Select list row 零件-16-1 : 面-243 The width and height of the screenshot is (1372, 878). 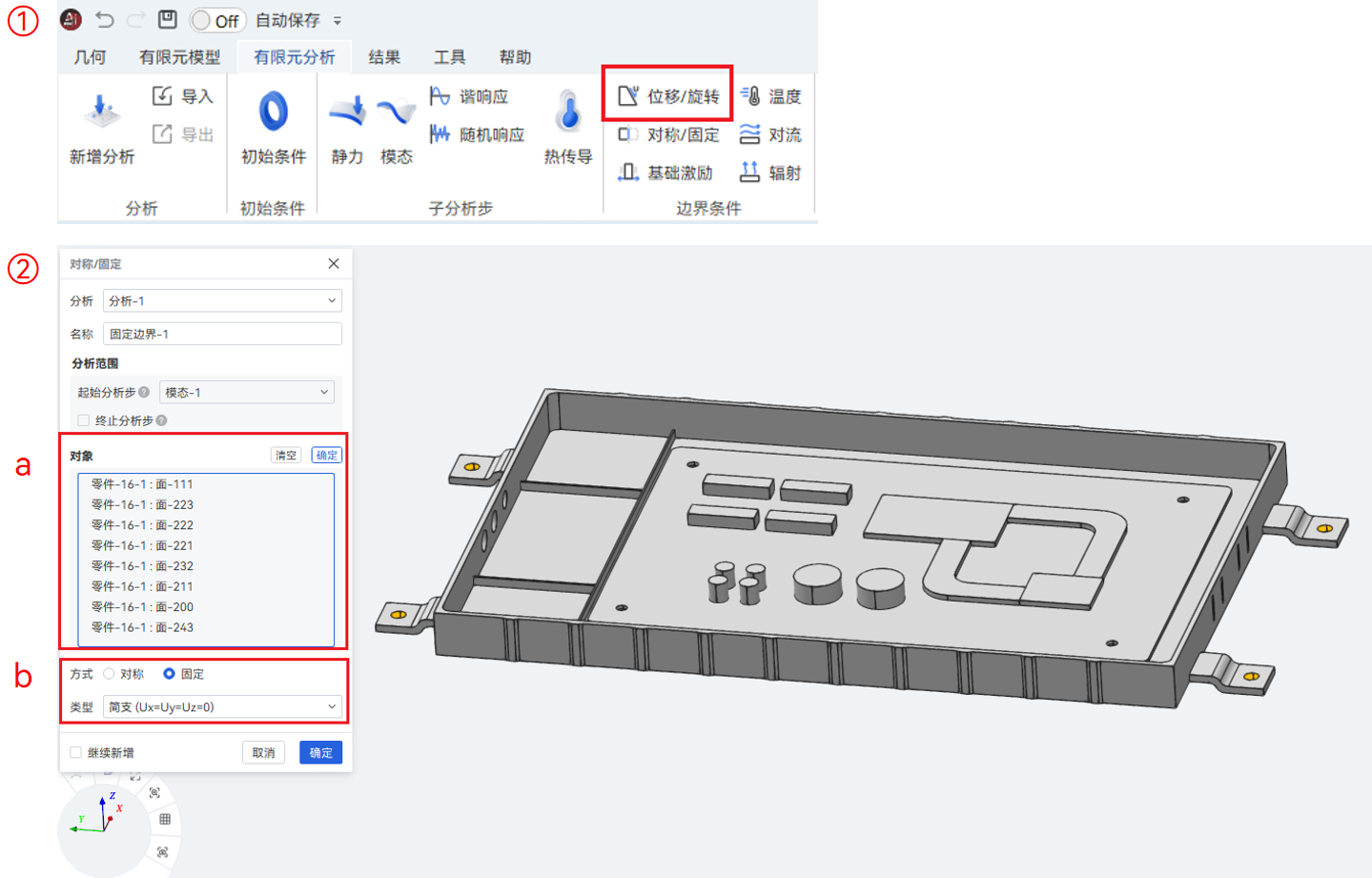point(206,627)
